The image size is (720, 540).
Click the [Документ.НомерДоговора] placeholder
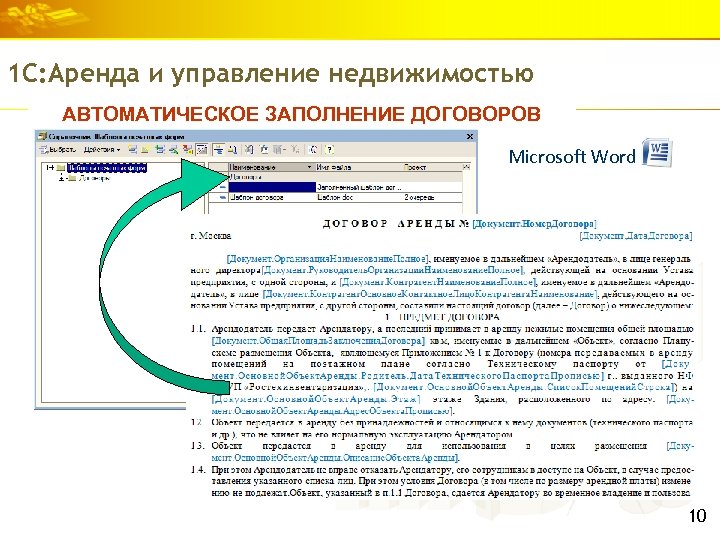(534, 224)
